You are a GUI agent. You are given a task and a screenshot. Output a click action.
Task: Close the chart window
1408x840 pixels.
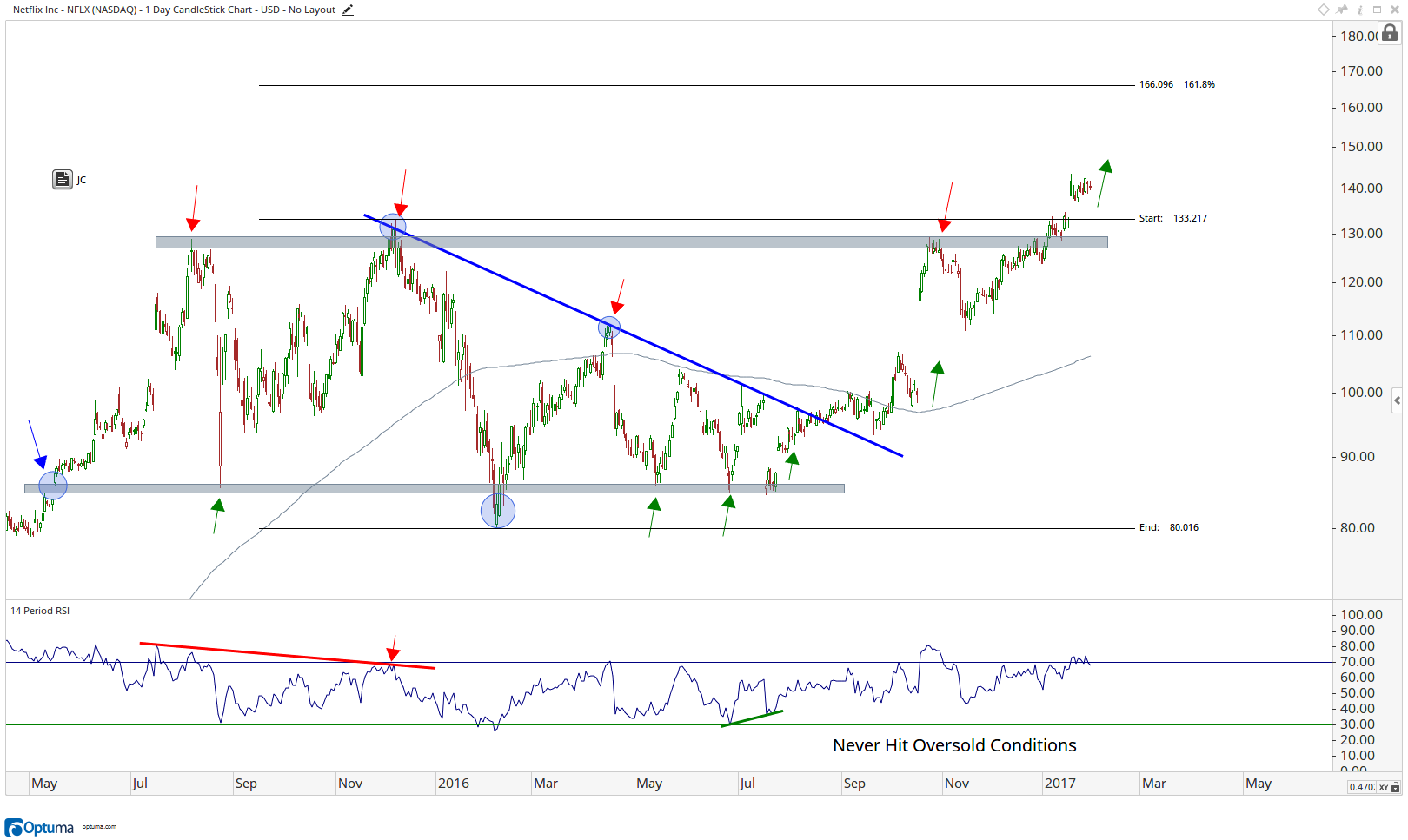pyautogui.click(x=1393, y=10)
